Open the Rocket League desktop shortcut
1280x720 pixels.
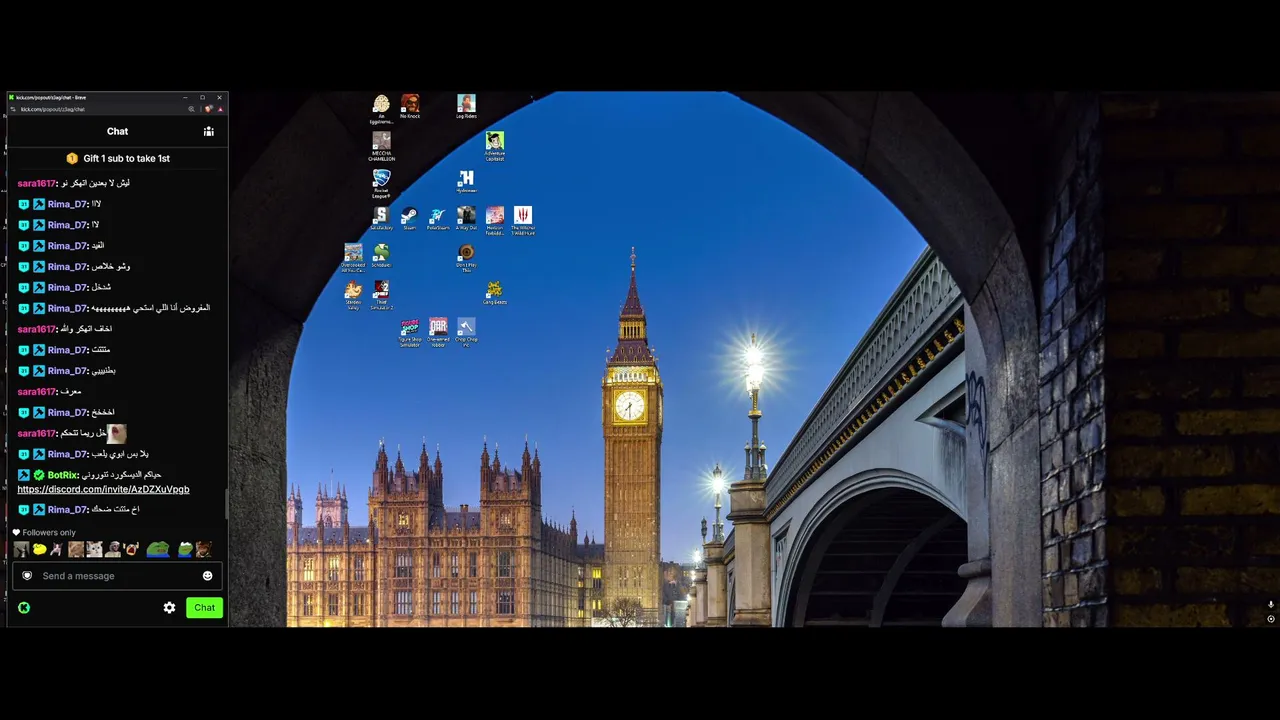381,183
